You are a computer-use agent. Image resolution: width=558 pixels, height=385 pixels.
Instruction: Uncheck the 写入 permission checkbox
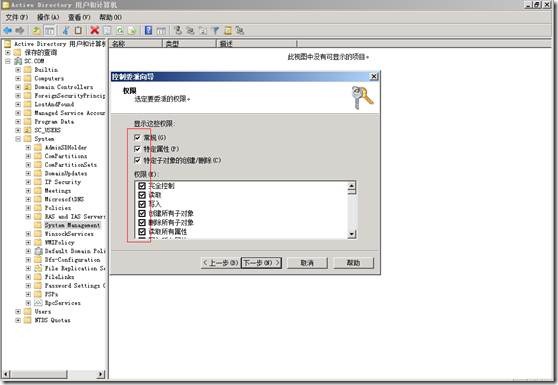[x=142, y=204]
